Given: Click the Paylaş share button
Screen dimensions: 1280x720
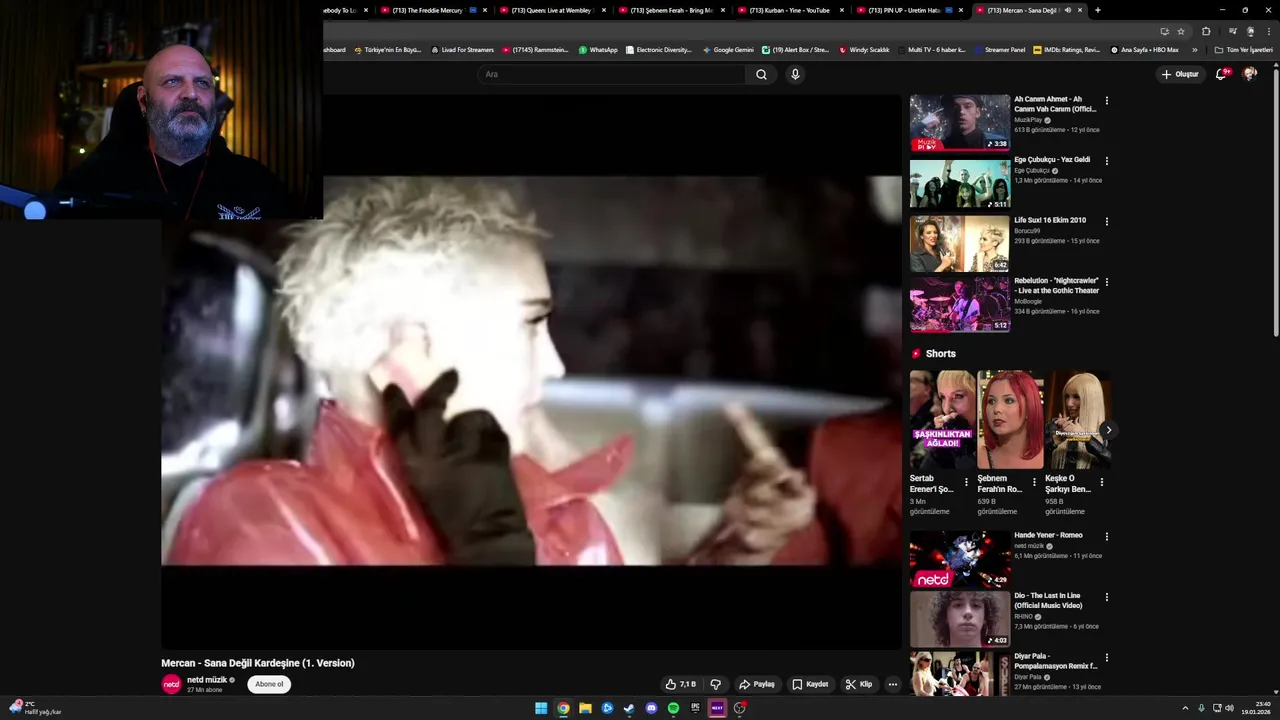Looking at the screenshot, I should tap(757, 685).
